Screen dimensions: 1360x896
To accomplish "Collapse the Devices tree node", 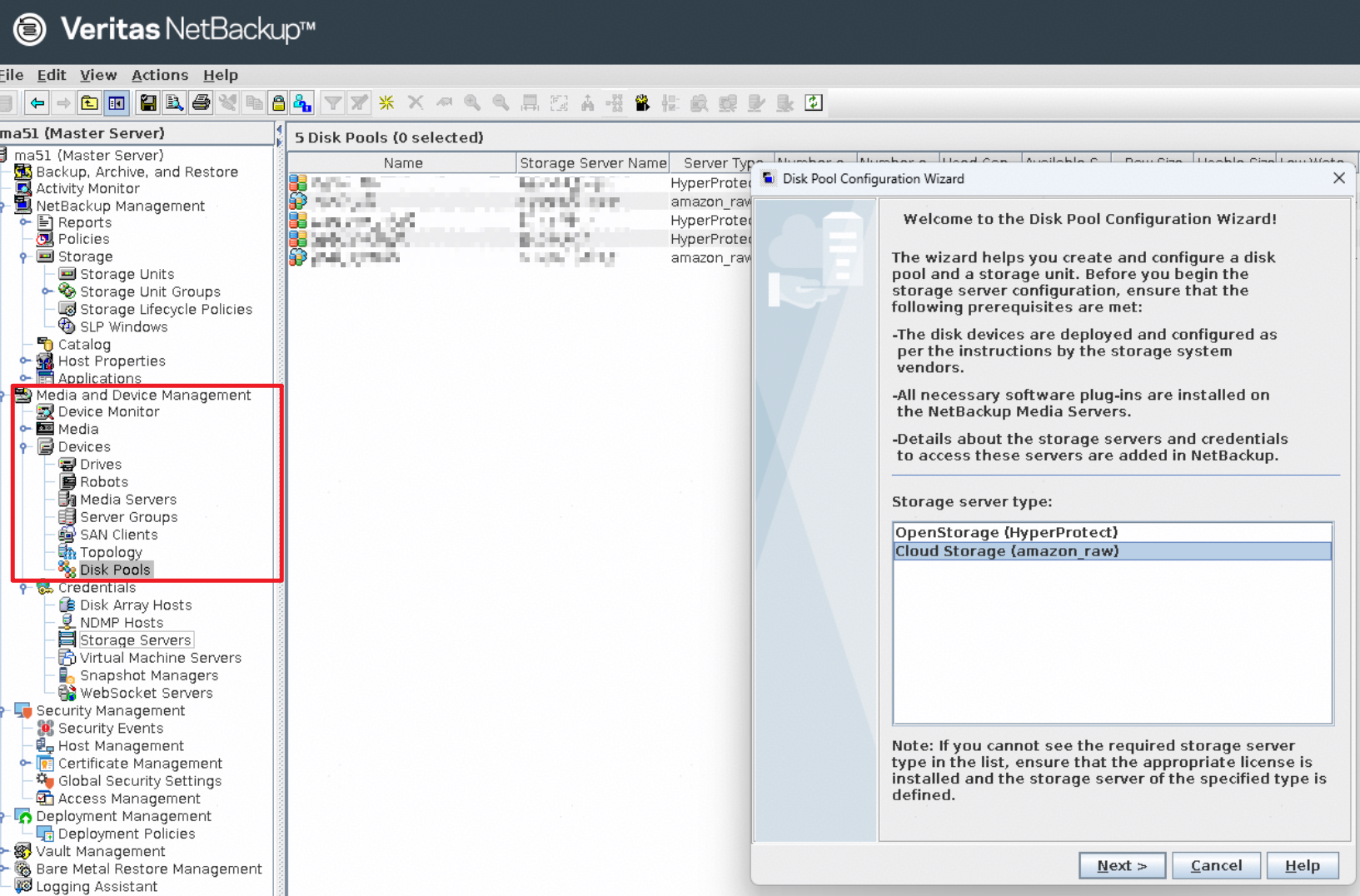I will coord(24,447).
